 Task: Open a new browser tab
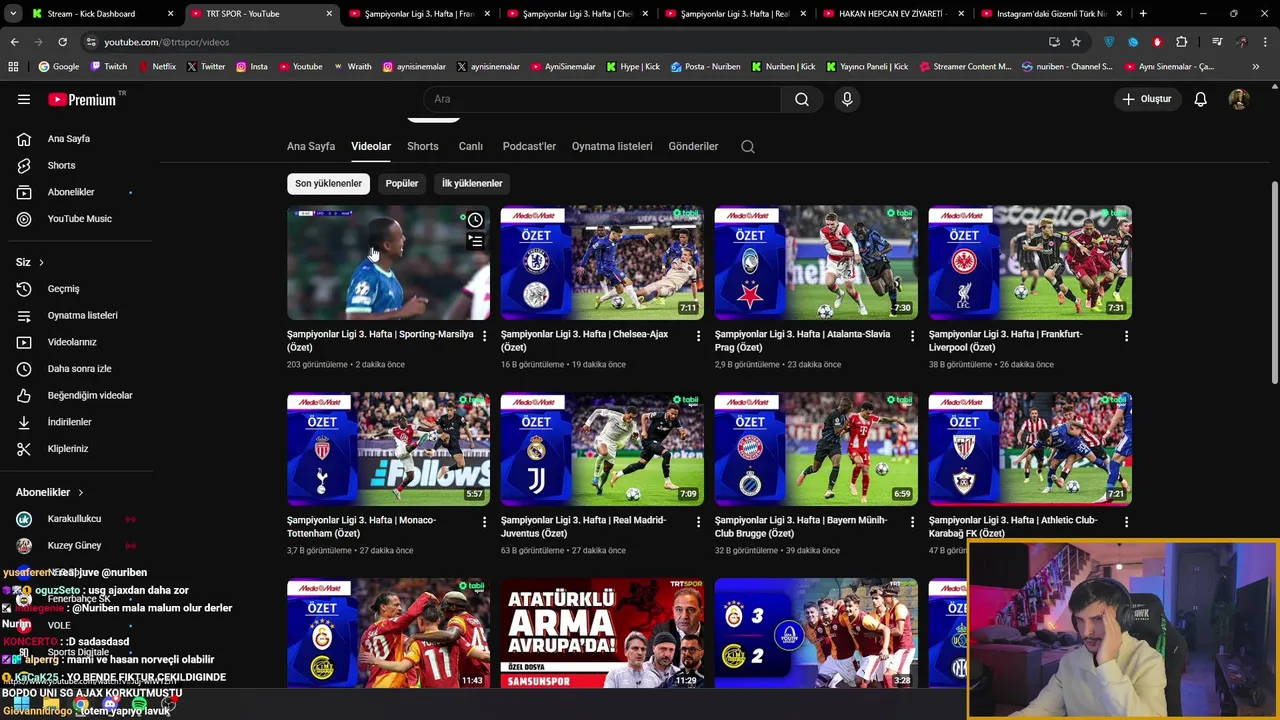tap(1143, 14)
